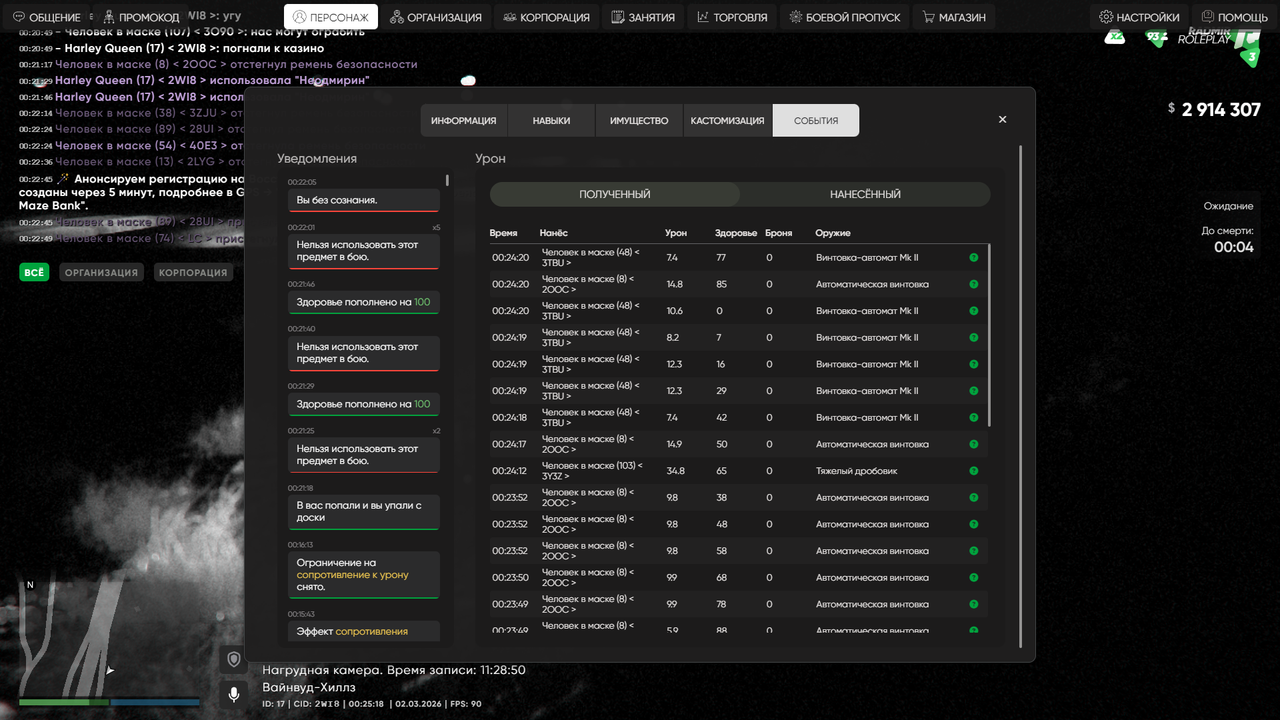1280x720 pixels.
Task: Switch damage view to Нанесённый
Action: coord(865,195)
